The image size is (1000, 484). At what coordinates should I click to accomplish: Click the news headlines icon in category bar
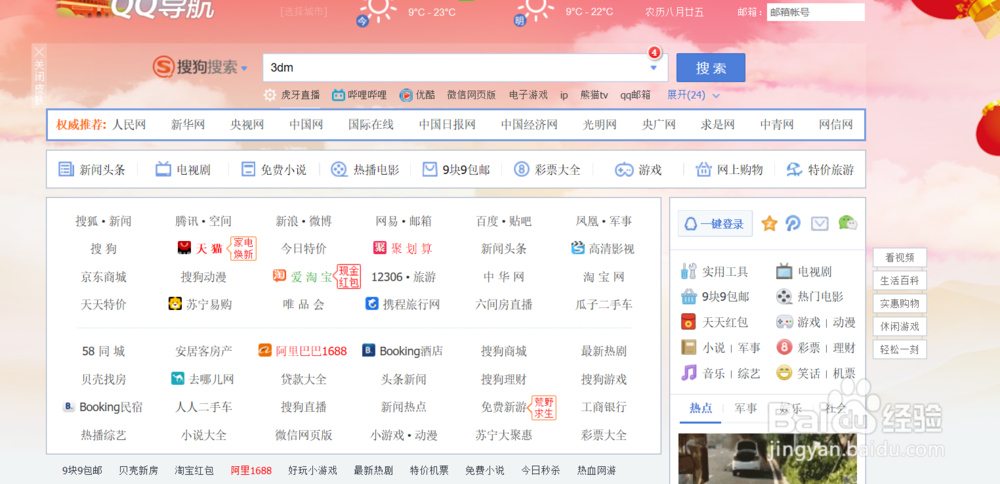click(x=66, y=170)
